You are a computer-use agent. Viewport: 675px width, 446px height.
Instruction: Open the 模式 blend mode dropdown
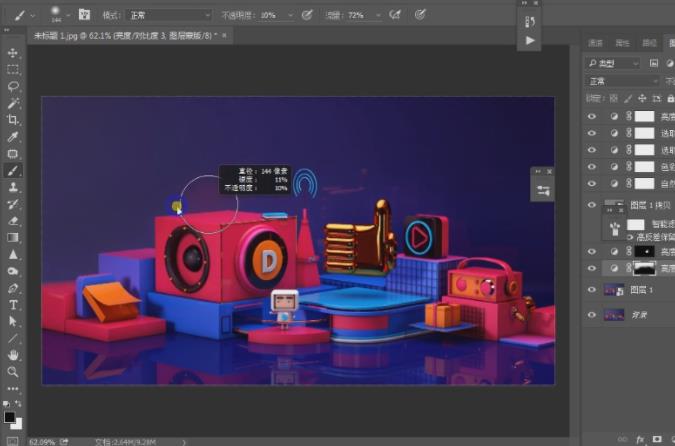click(x=169, y=15)
